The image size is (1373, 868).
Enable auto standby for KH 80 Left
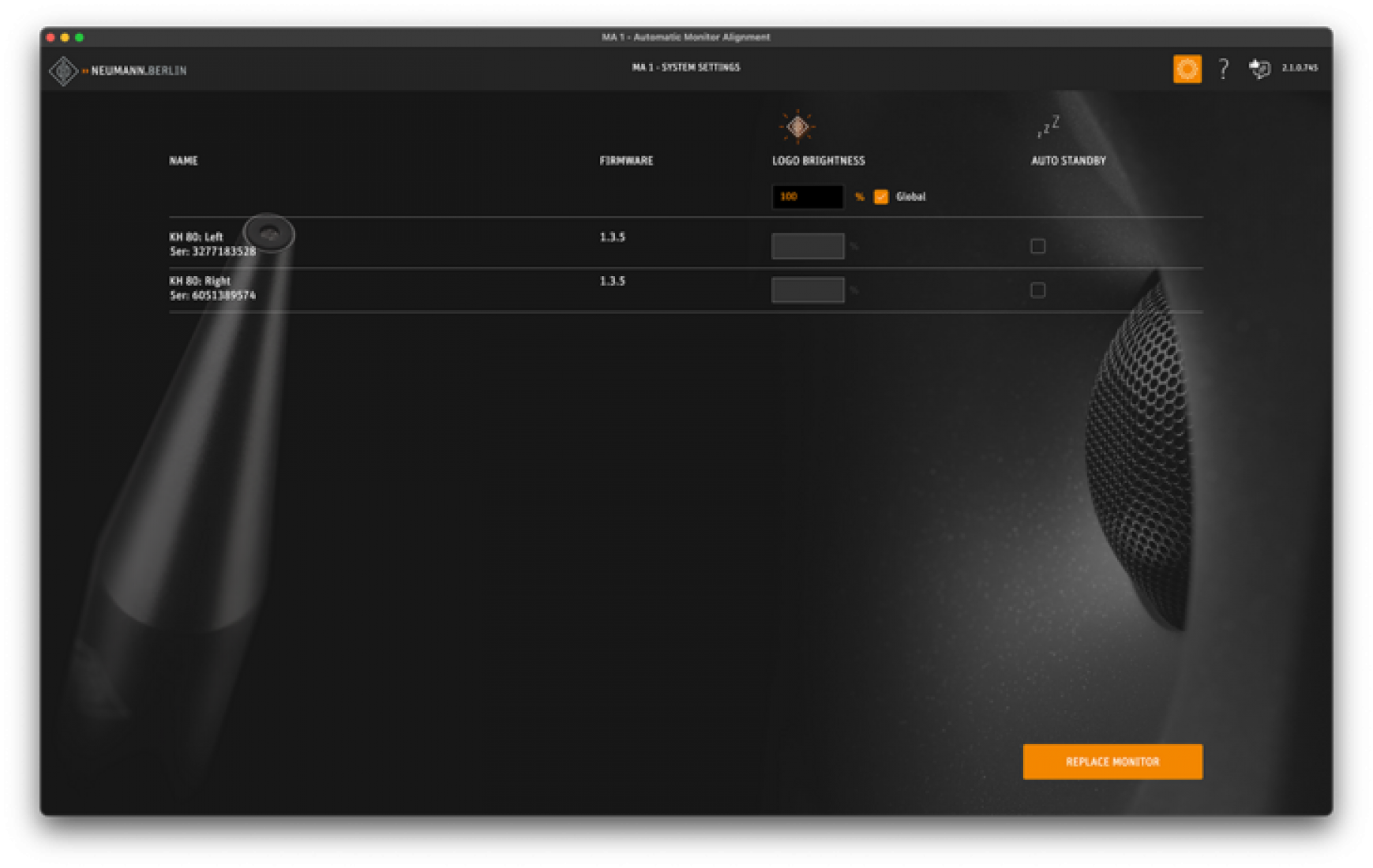pos(1037,246)
